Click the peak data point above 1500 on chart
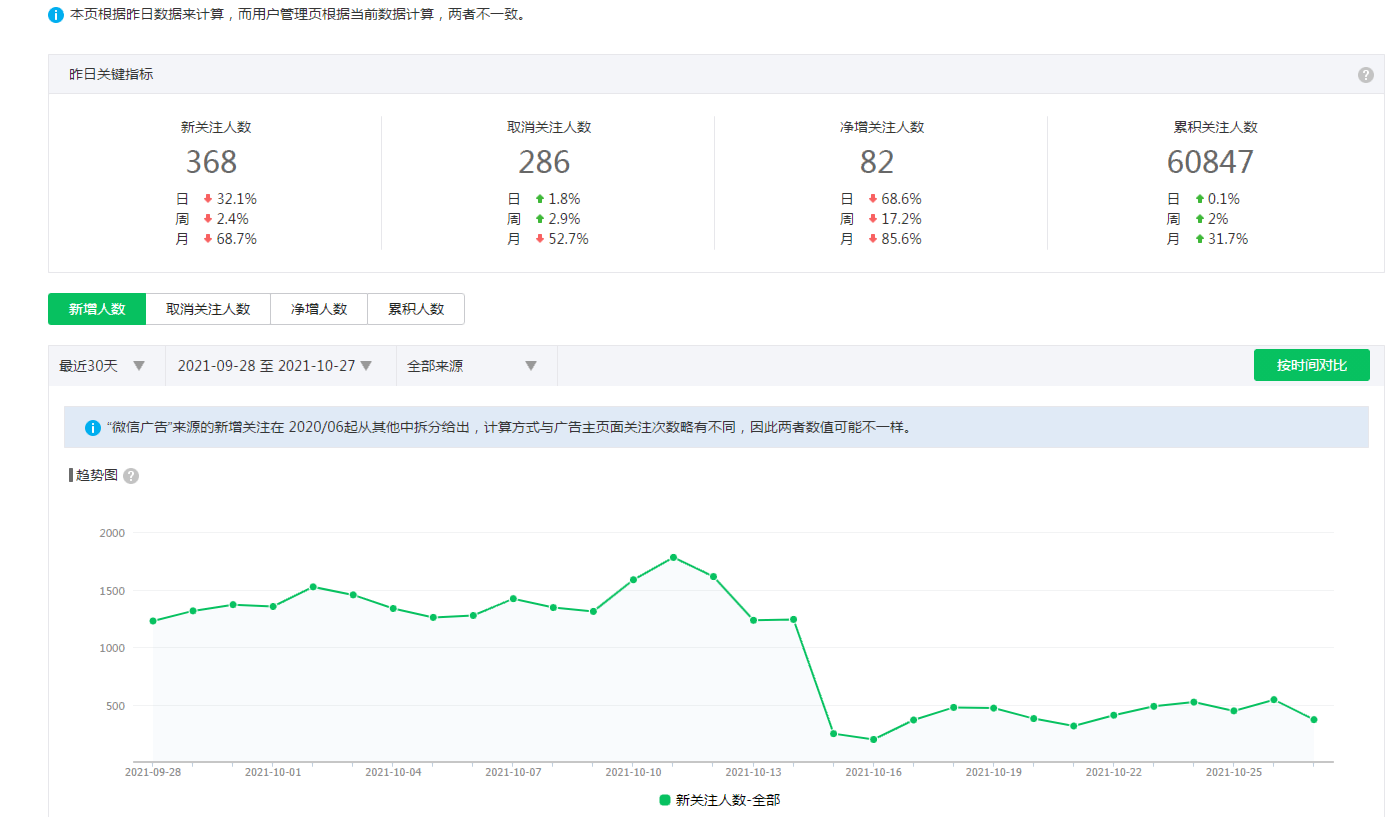Image resolution: width=1392 pixels, height=817 pixels. coord(673,557)
